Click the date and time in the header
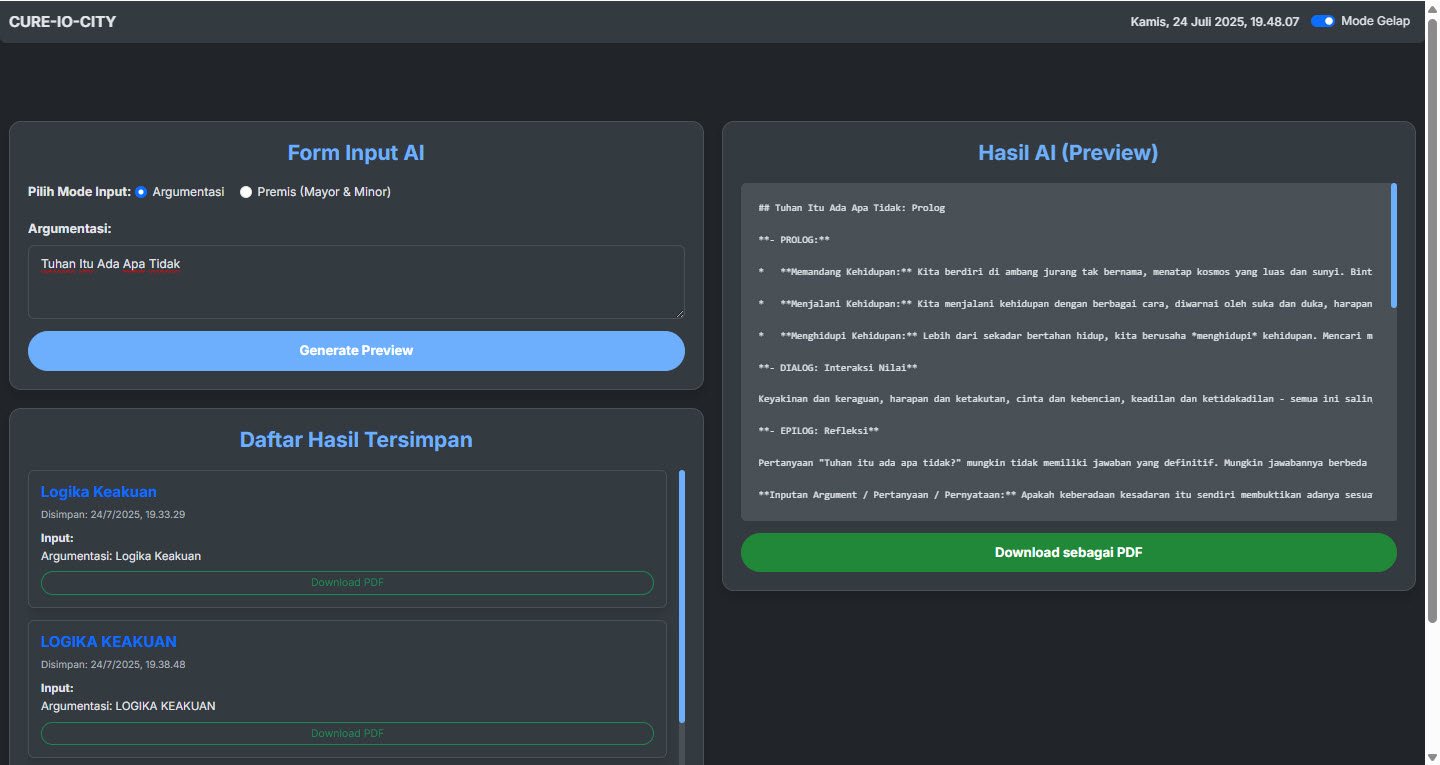The width and height of the screenshot is (1440, 765). point(1215,21)
